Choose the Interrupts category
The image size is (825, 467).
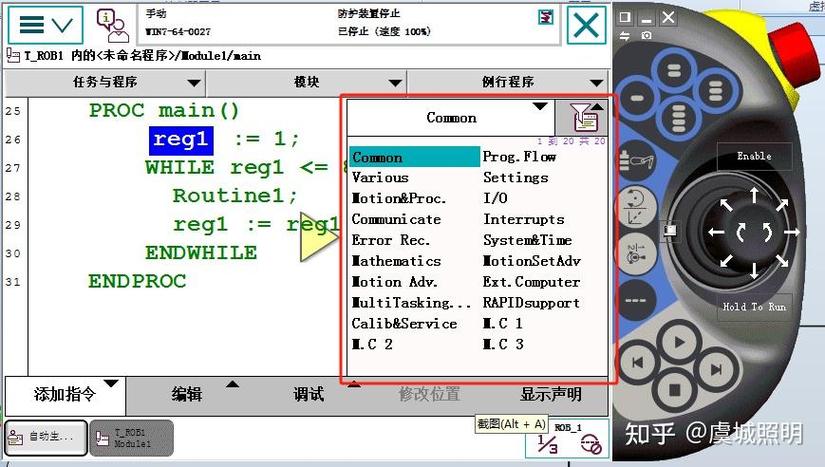pos(524,219)
